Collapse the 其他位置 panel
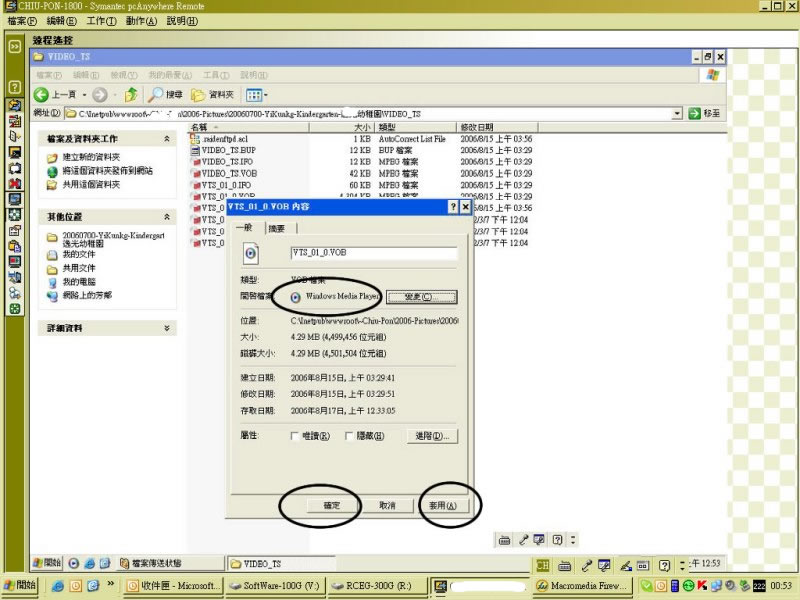Screen dimensions: 800x600 (168, 216)
